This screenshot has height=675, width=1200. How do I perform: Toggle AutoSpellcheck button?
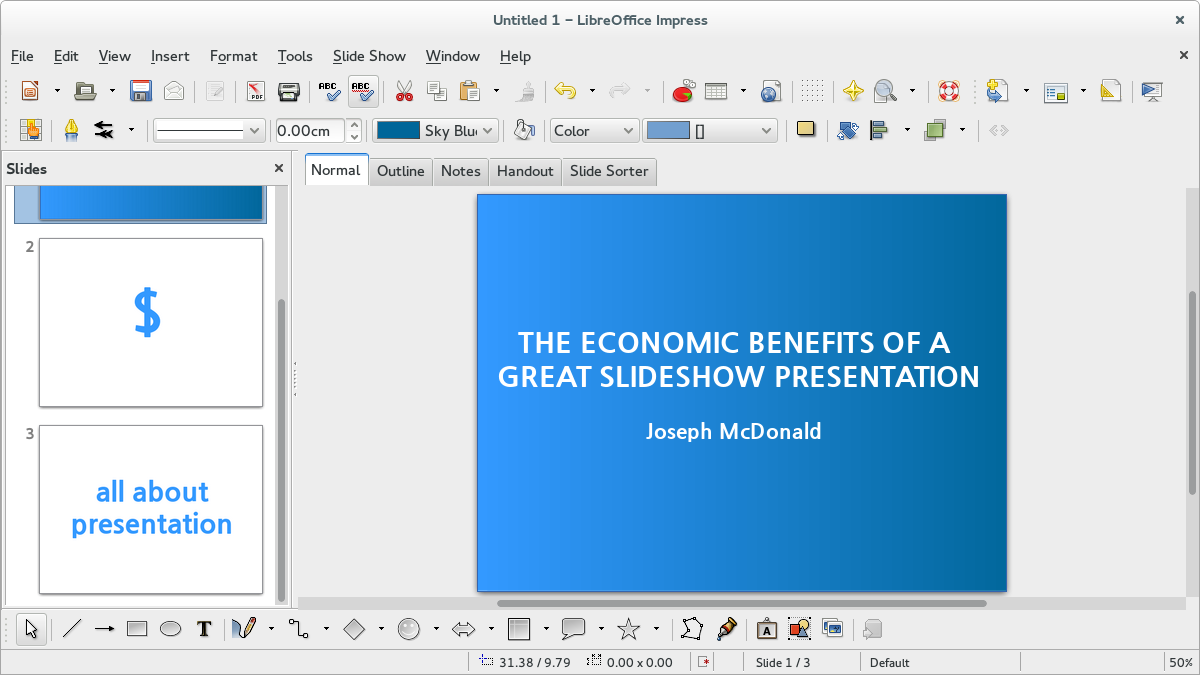[x=363, y=91]
